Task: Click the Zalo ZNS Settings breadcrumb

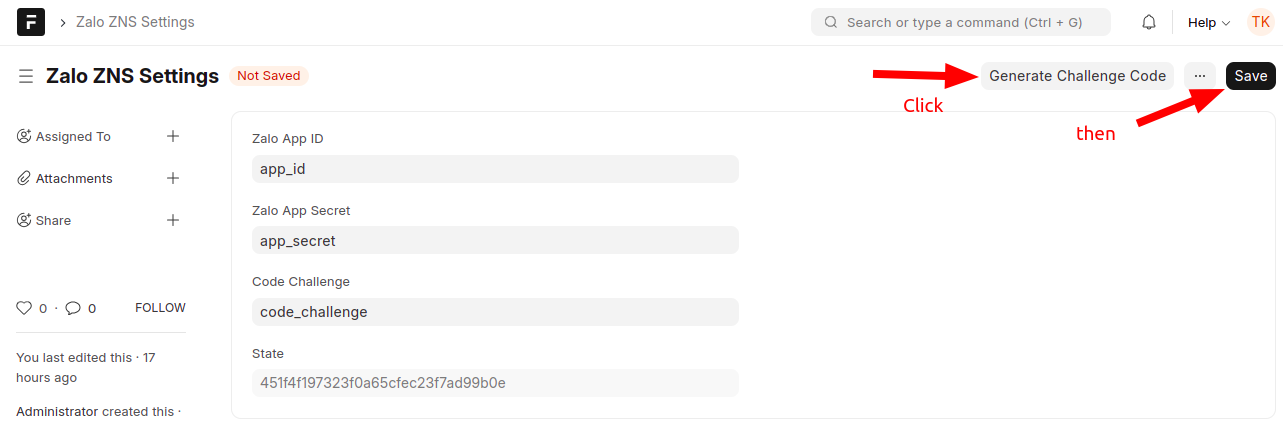Action: tap(135, 22)
